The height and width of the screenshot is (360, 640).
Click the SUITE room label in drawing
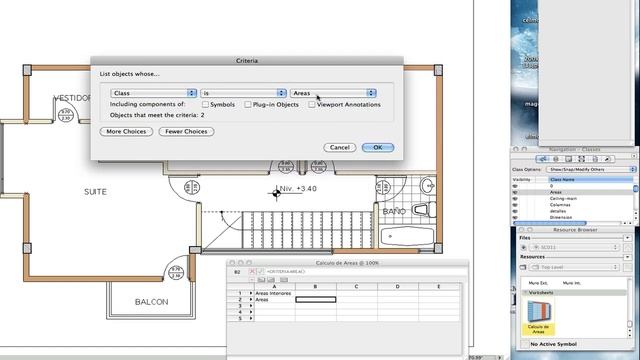(x=95, y=192)
